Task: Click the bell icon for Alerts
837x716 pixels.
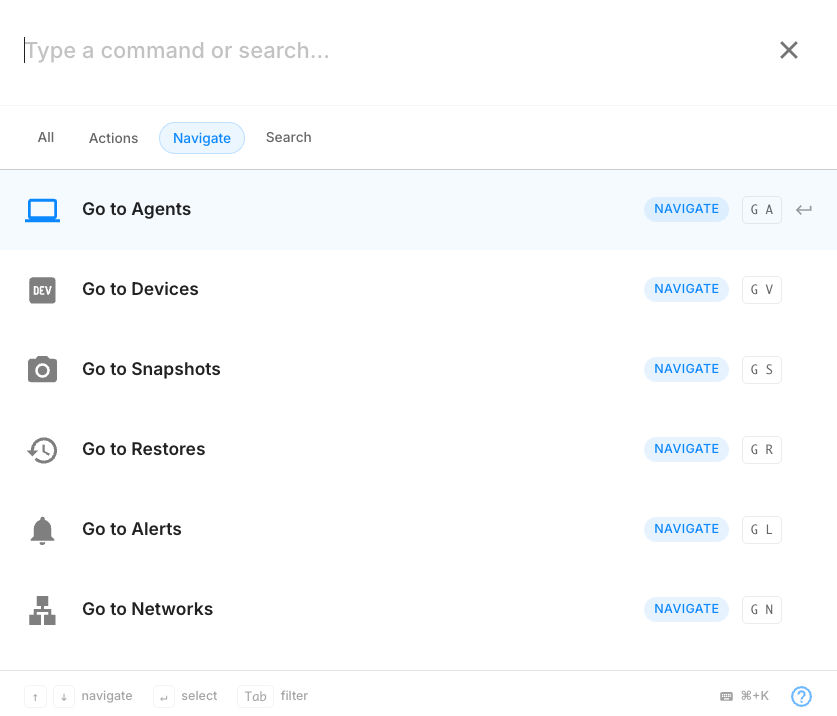Action: click(x=42, y=530)
